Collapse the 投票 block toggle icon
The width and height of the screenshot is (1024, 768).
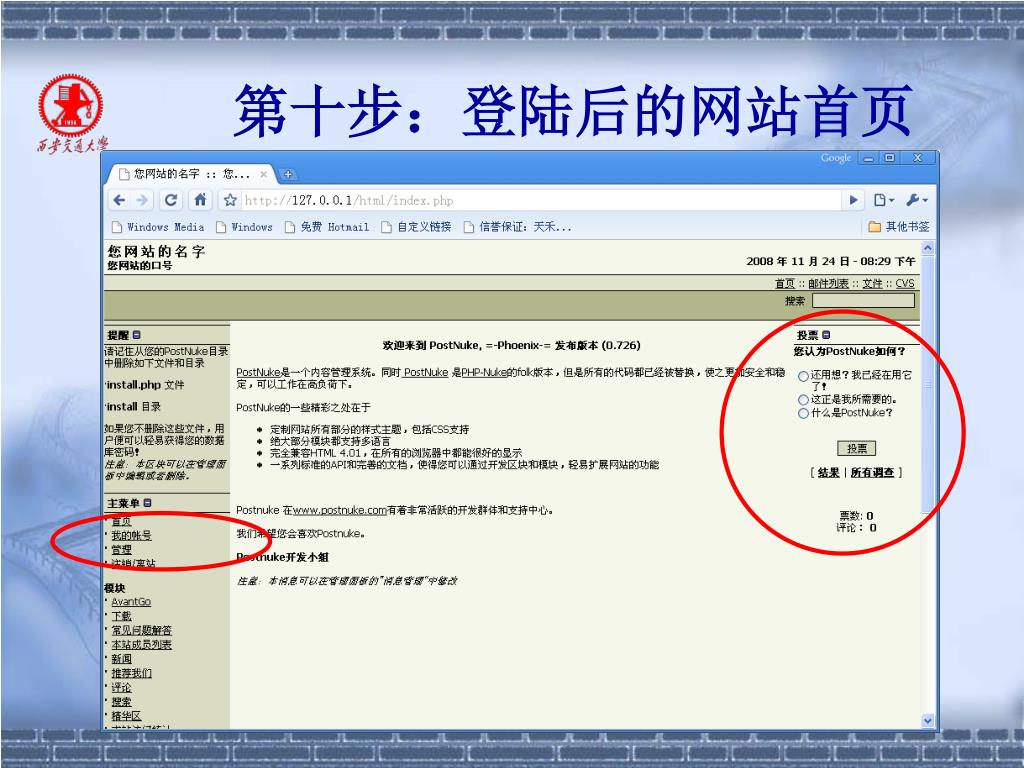tap(826, 335)
